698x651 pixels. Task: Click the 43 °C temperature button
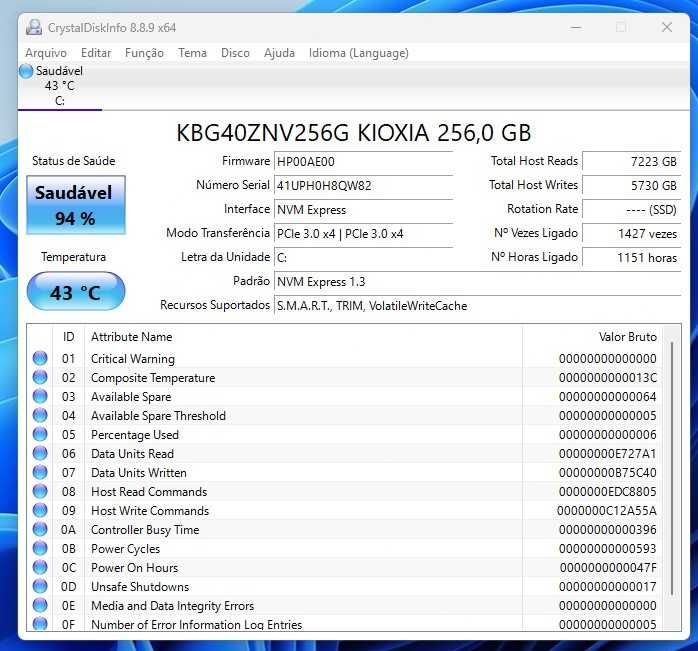pos(76,292)
